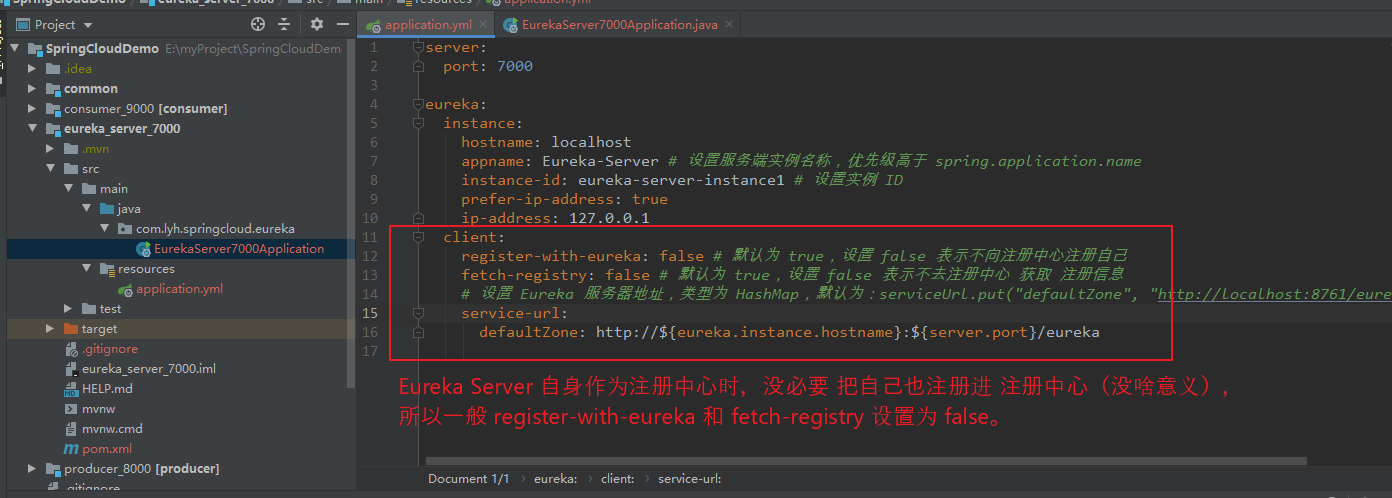Select mvnw.cmd in project tree
Viewport: 1392px width, 498px height.
coord(112,429)
